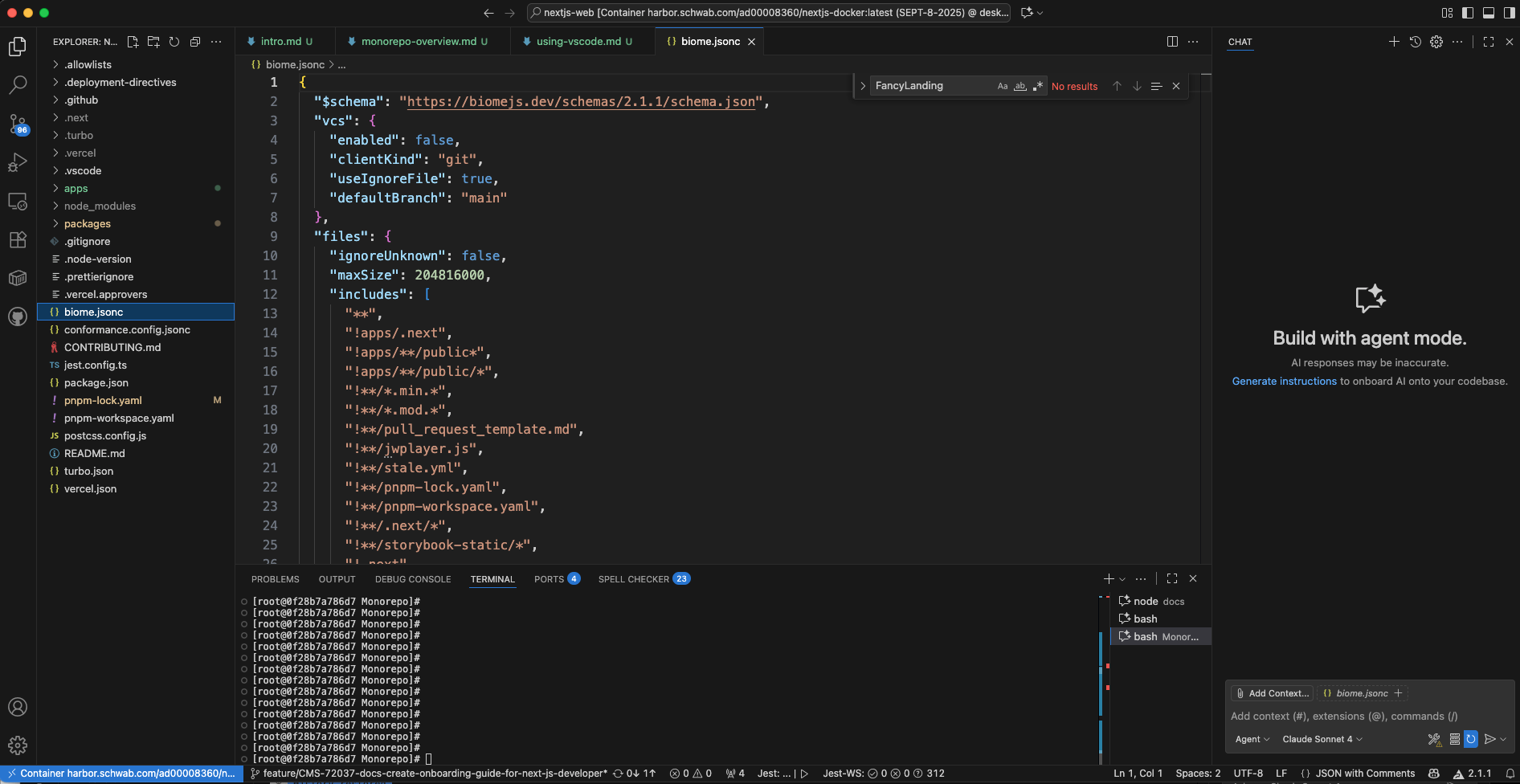1520x784 pixels.
Task: Open the Agent mode dropdown
Action: 1251,739
